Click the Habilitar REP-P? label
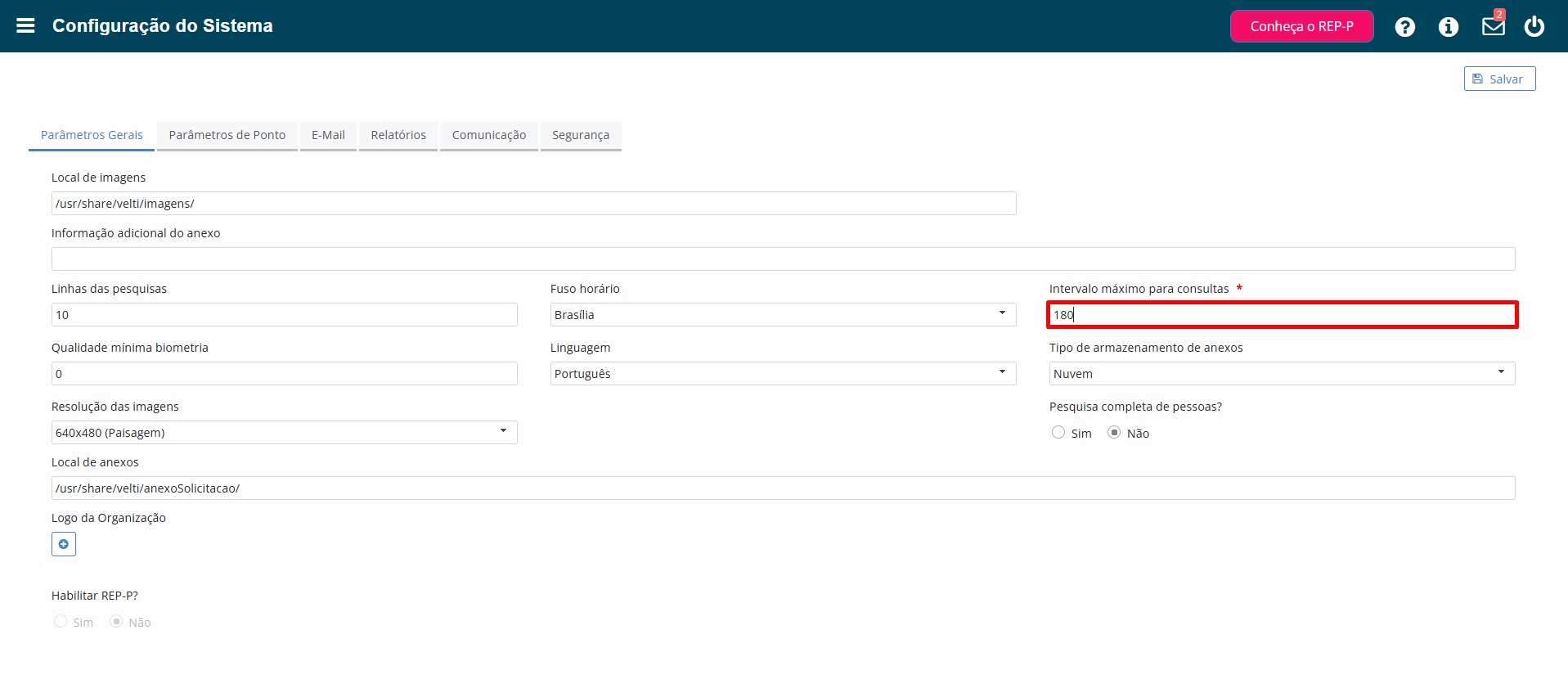Viewport: 1568px width, 675px height. [95, 596]
